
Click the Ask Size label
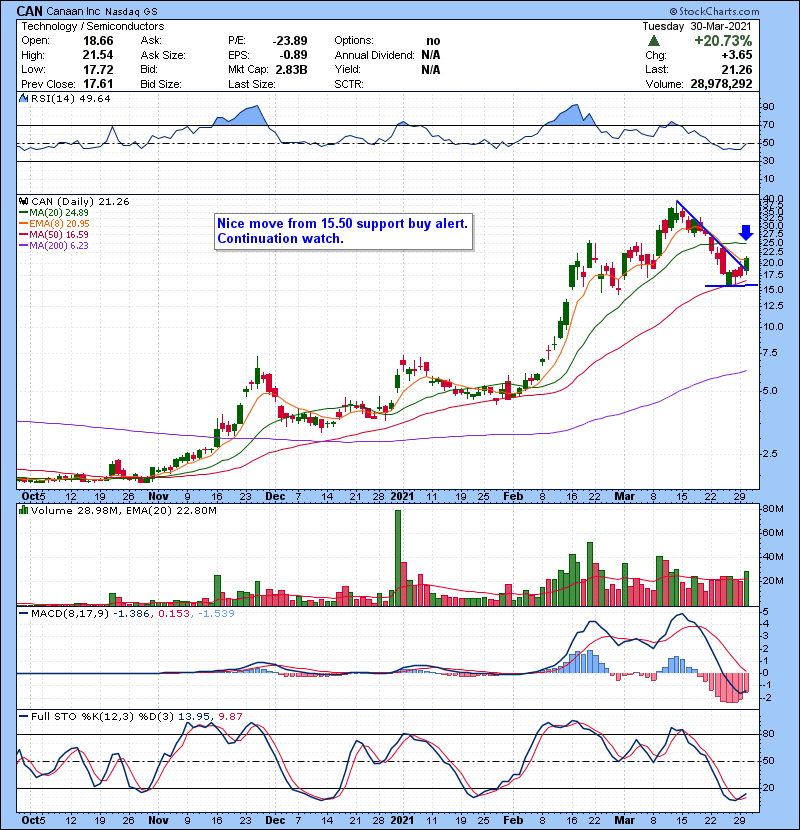[x=163, y=55]
